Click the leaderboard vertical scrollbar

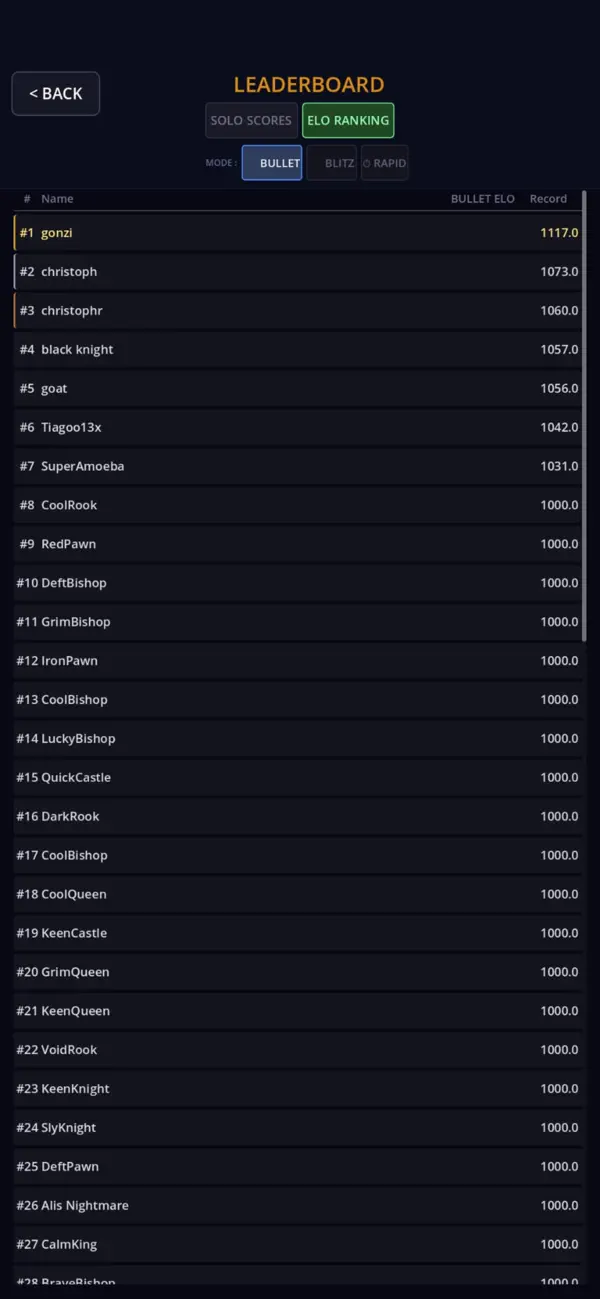tap(585, 415)
